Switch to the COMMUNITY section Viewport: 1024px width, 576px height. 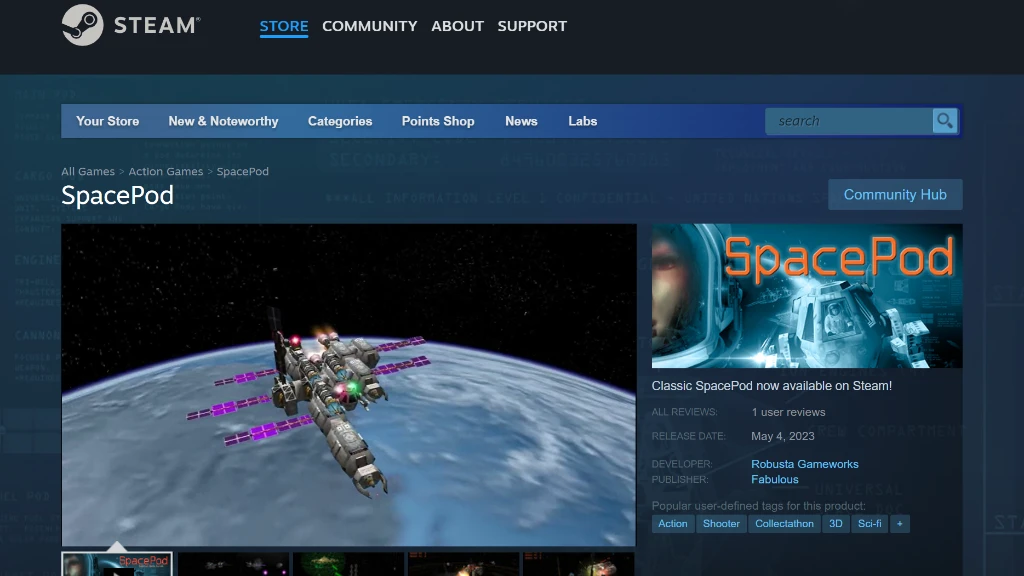click(369, 26)
